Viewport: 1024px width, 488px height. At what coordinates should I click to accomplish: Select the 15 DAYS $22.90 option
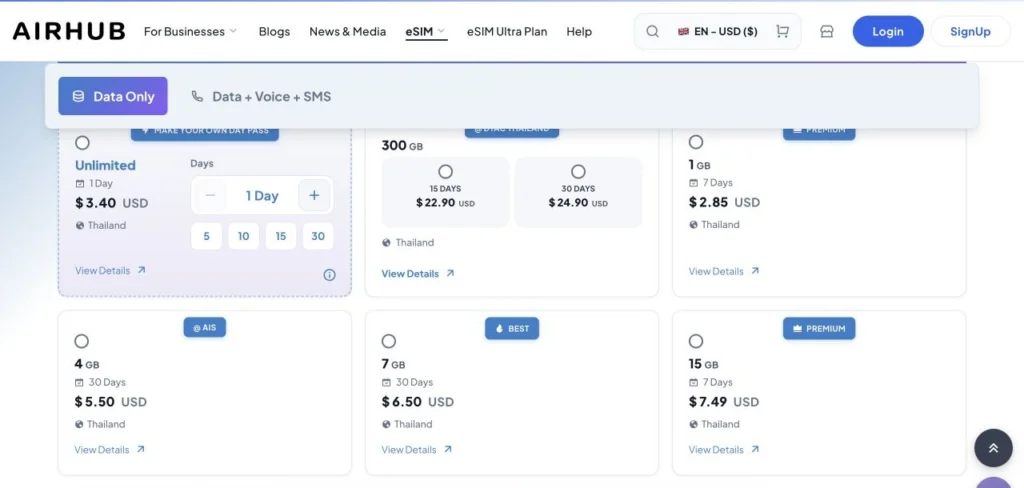445,192
